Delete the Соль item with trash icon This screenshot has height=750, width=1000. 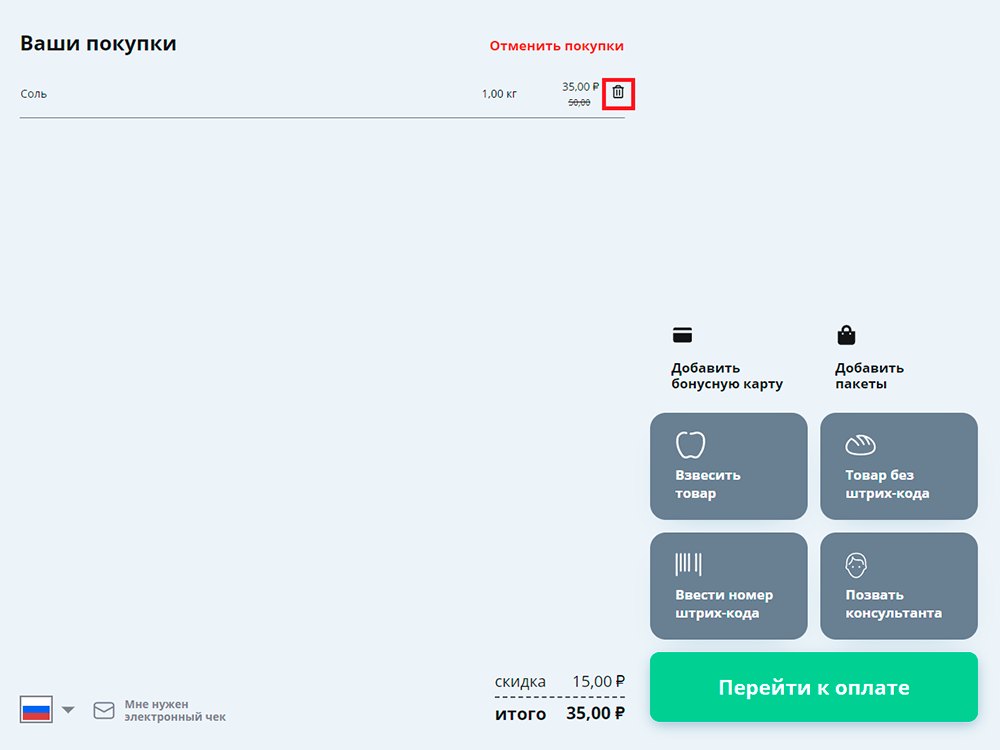618,93
